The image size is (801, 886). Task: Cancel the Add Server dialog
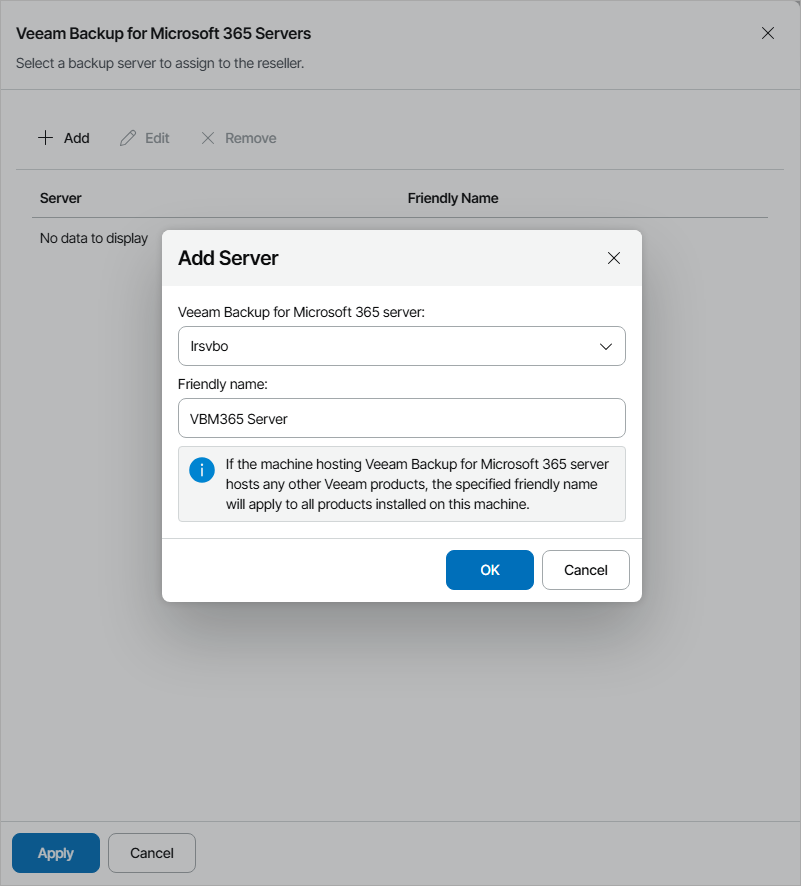point(585,569)
